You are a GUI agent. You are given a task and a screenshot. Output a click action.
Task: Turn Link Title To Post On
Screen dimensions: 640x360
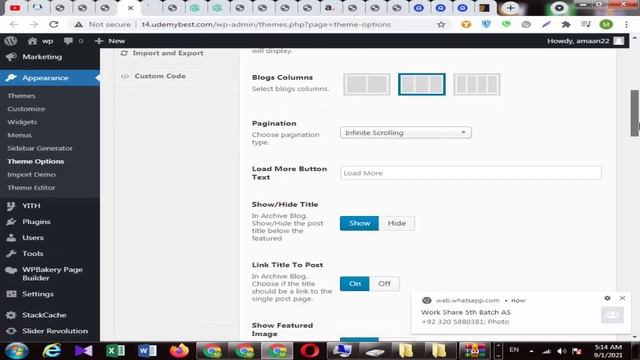[x=355, y=284]
